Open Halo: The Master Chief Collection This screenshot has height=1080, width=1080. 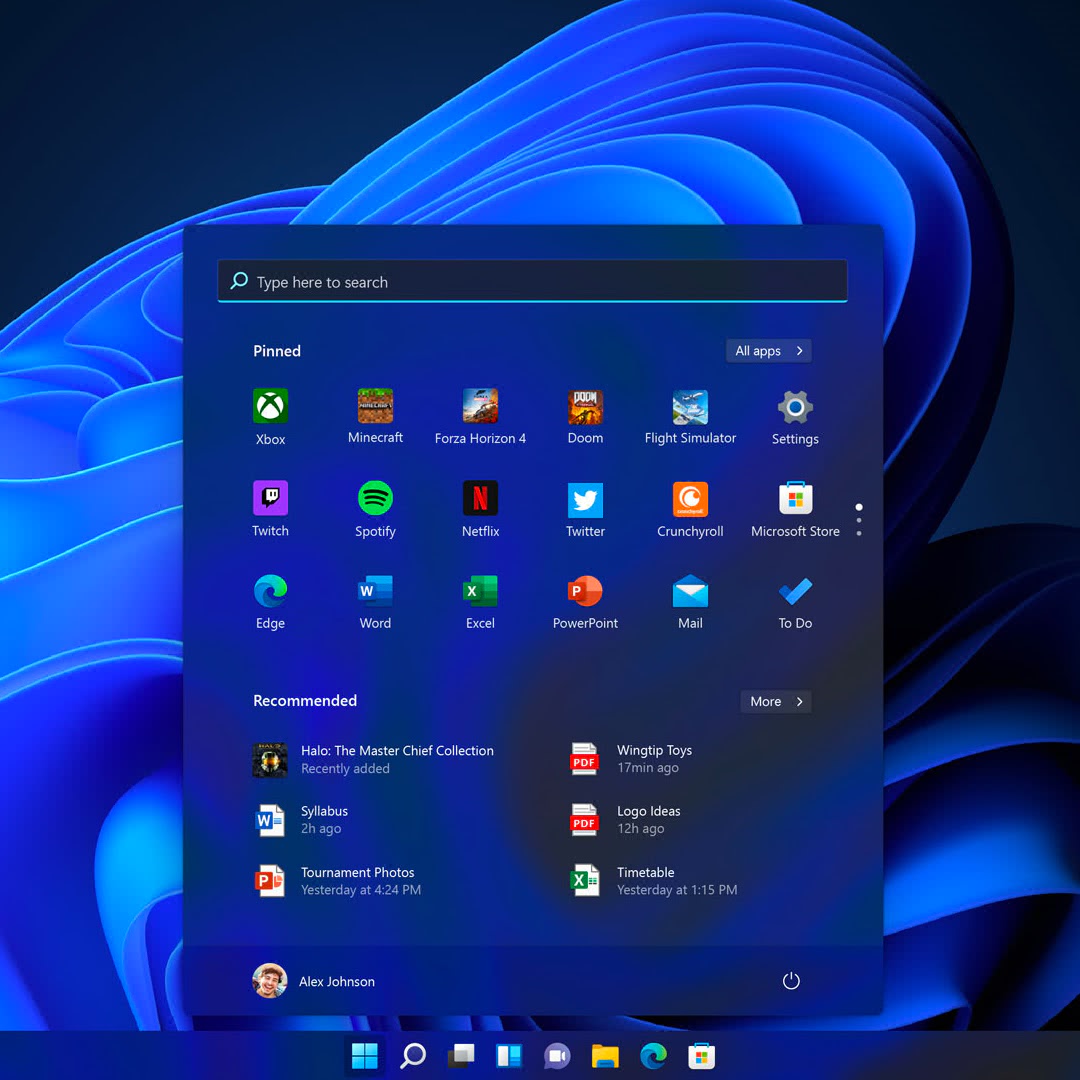[x=374, y=759]
